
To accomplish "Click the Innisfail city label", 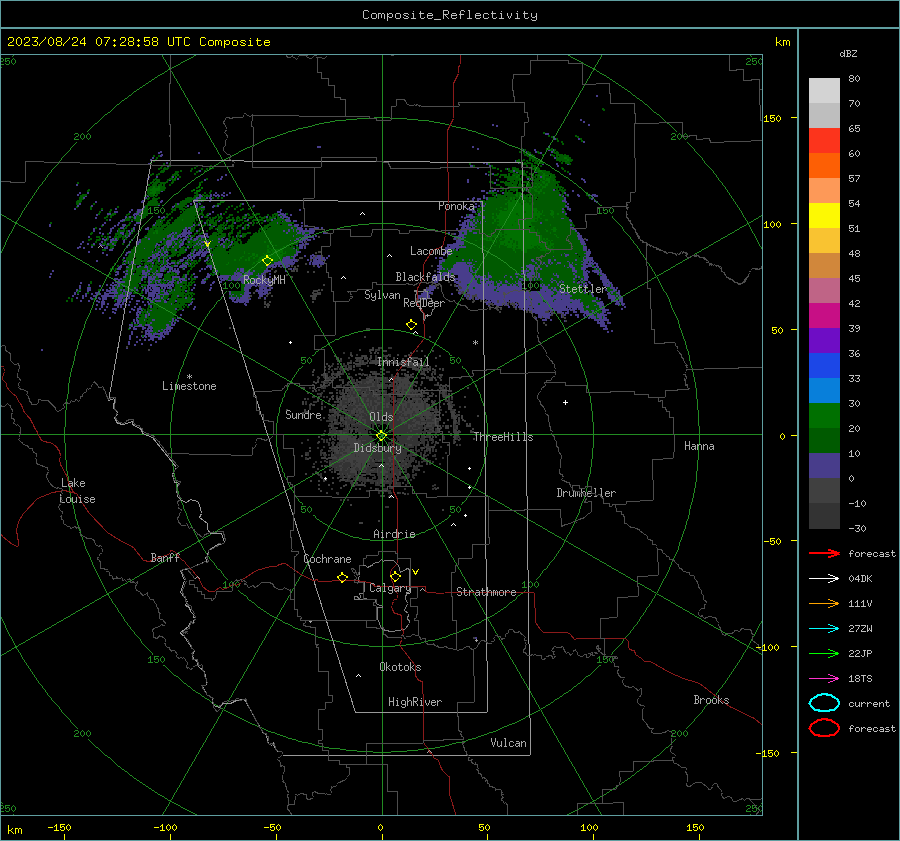I will coord(403,362).
